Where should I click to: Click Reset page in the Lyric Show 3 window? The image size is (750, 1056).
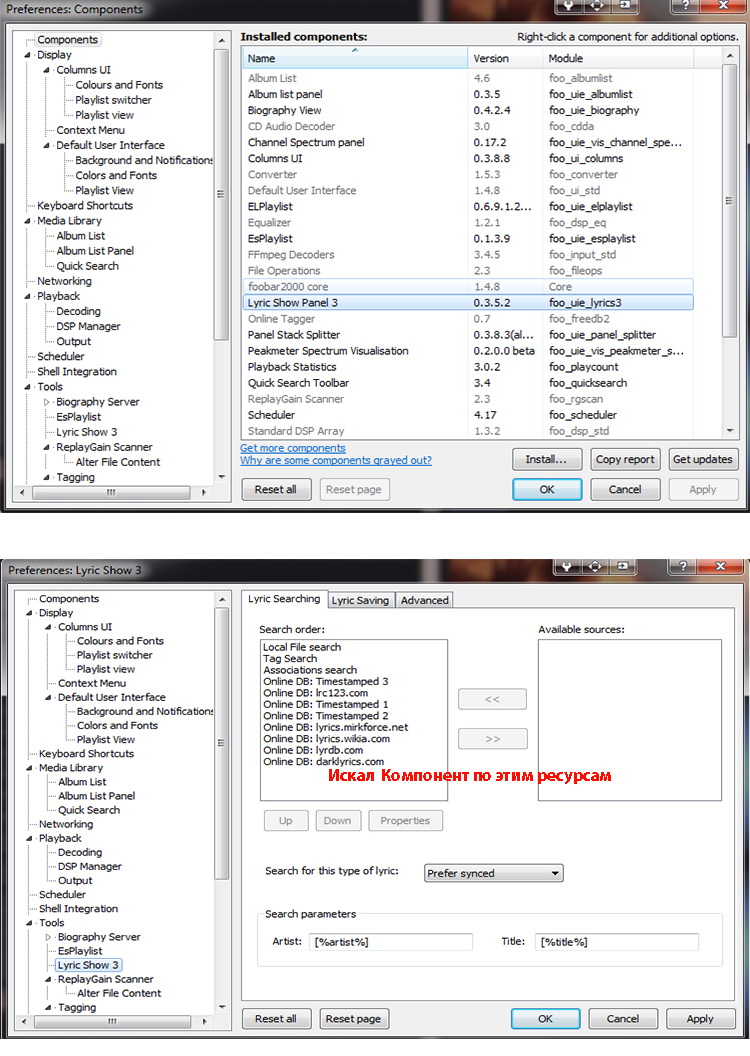point(353,1019)
